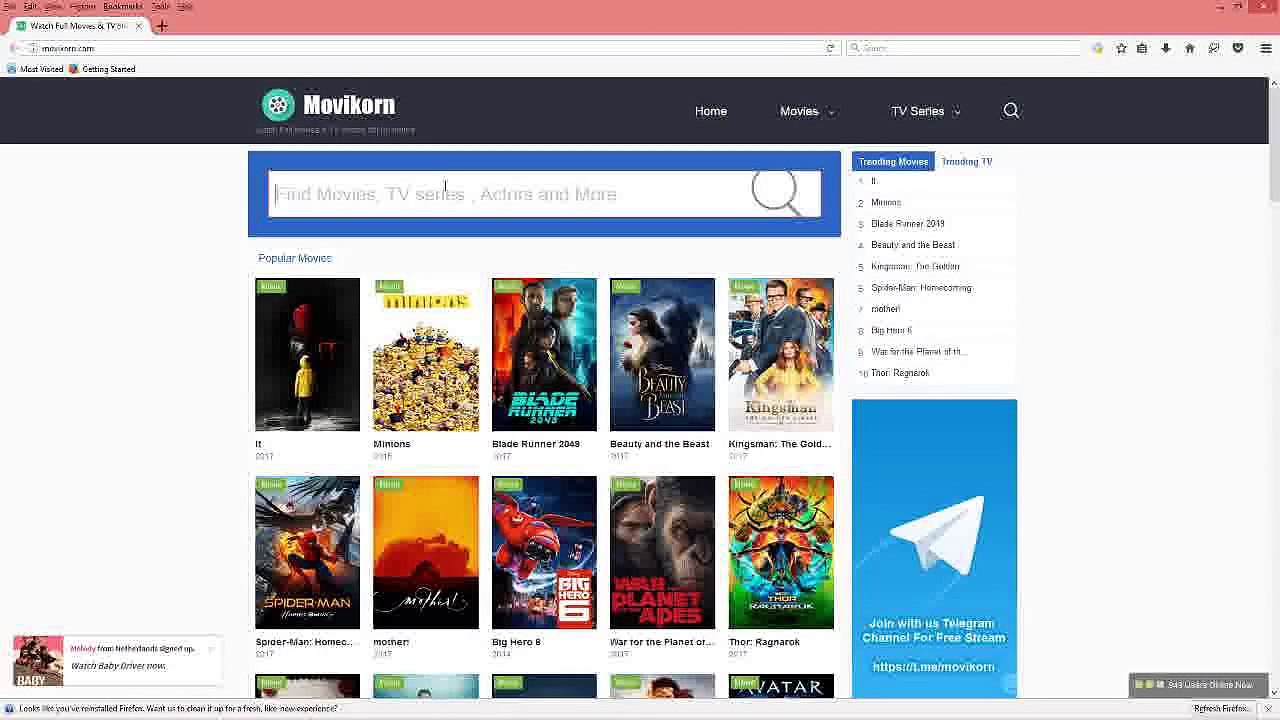Open the Big Hero 6 poster
Image resolution: width=1280 pixels, height=720 pixels.
[x=544, y=552]
